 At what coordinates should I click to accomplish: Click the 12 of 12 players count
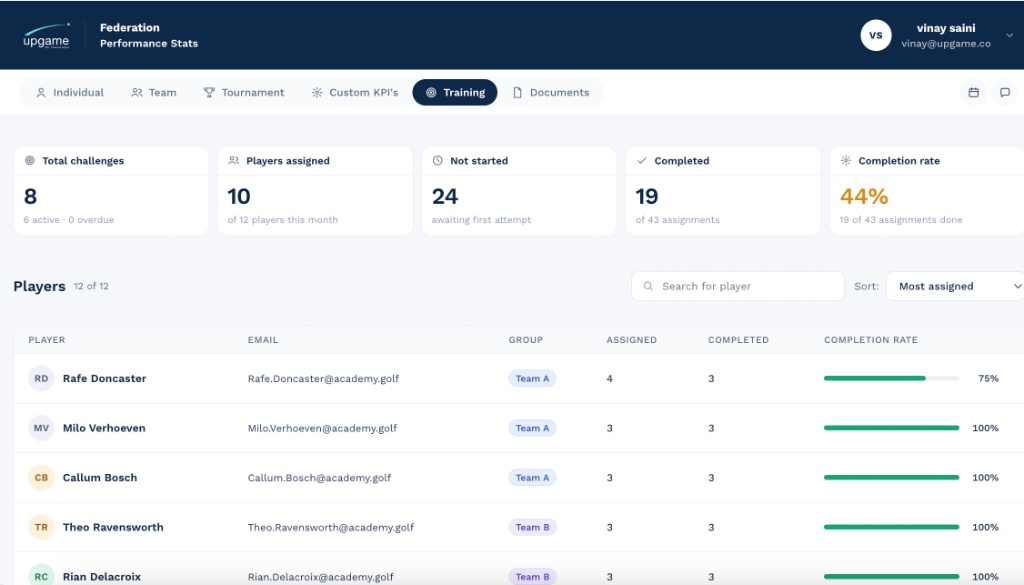click(91, 286)
